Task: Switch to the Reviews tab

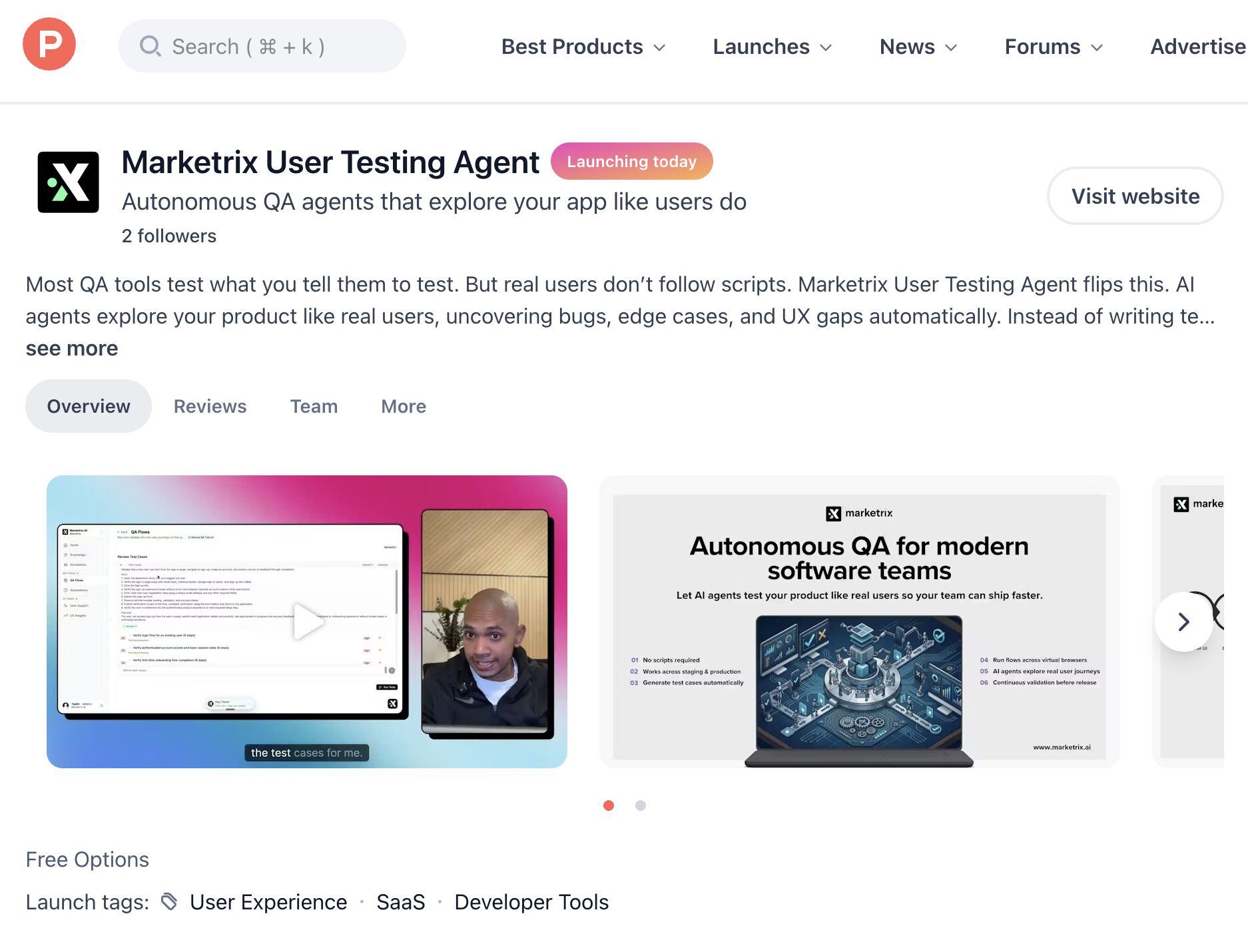Action: (x=210, y=406)
